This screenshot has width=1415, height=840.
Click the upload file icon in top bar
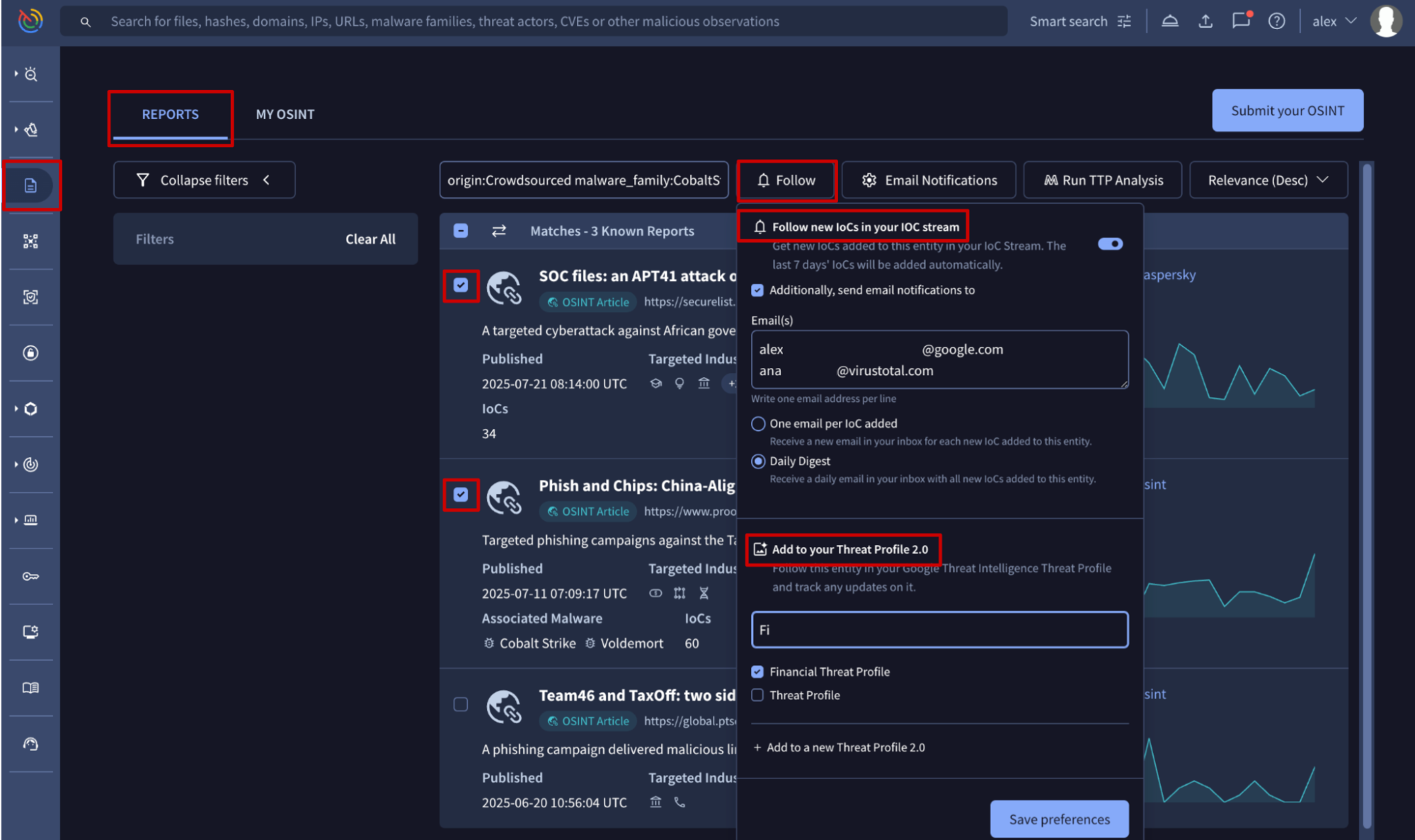1205,21
